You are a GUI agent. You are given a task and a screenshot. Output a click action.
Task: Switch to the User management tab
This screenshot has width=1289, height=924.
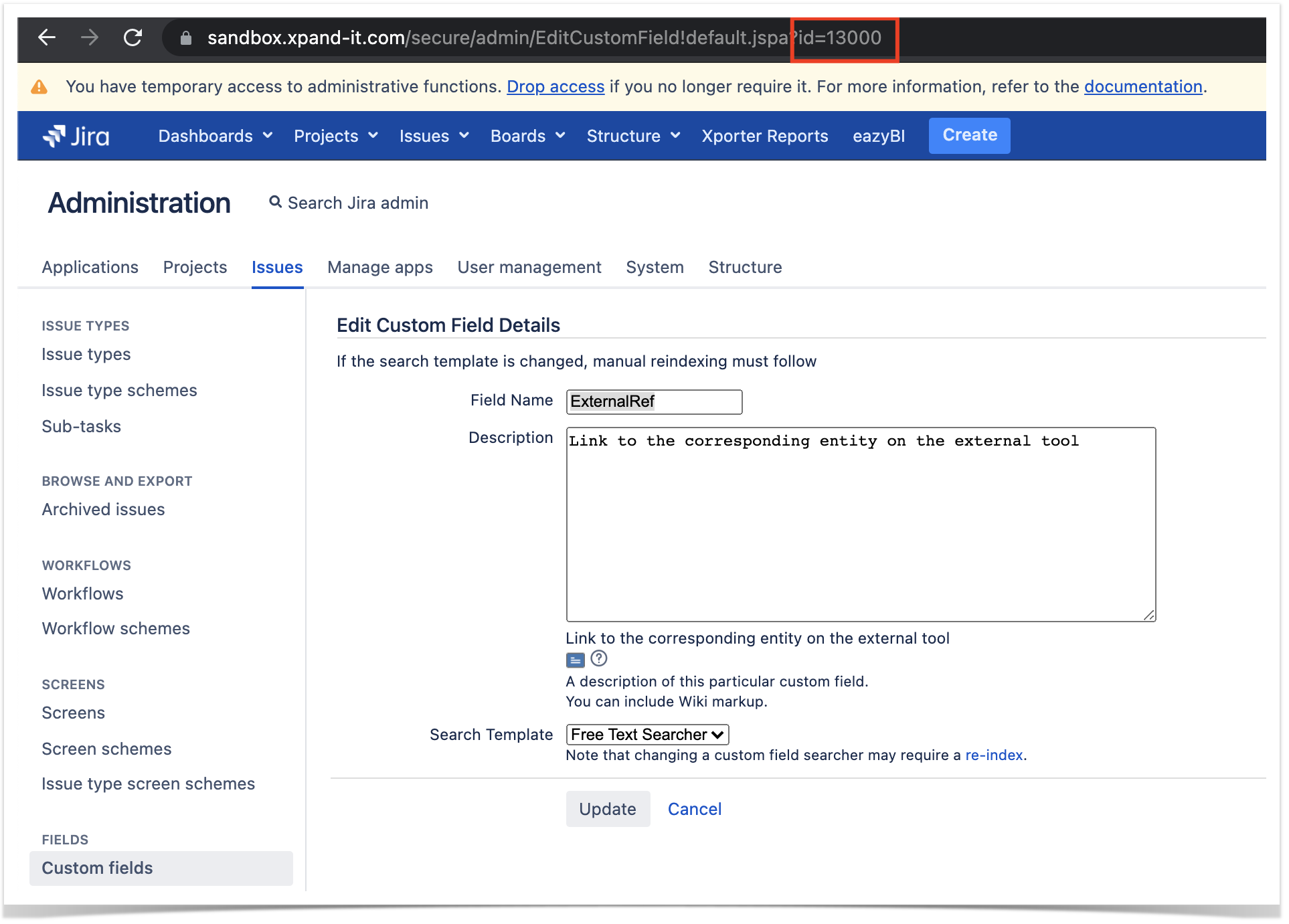click(x=529, y=267)
